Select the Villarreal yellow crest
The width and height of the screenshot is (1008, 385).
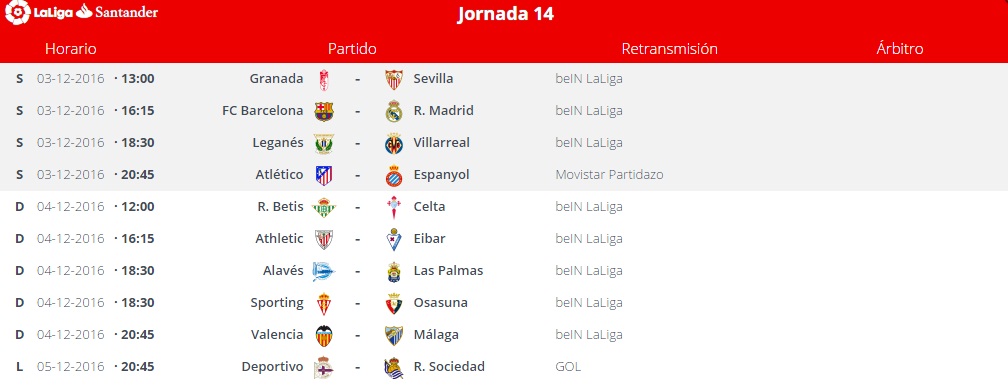(394, 143)
